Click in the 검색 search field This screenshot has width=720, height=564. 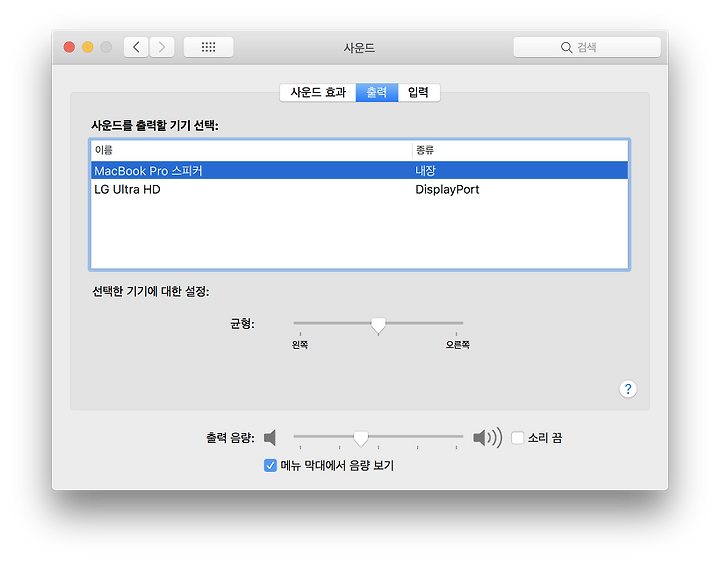[x=587, y=47]
